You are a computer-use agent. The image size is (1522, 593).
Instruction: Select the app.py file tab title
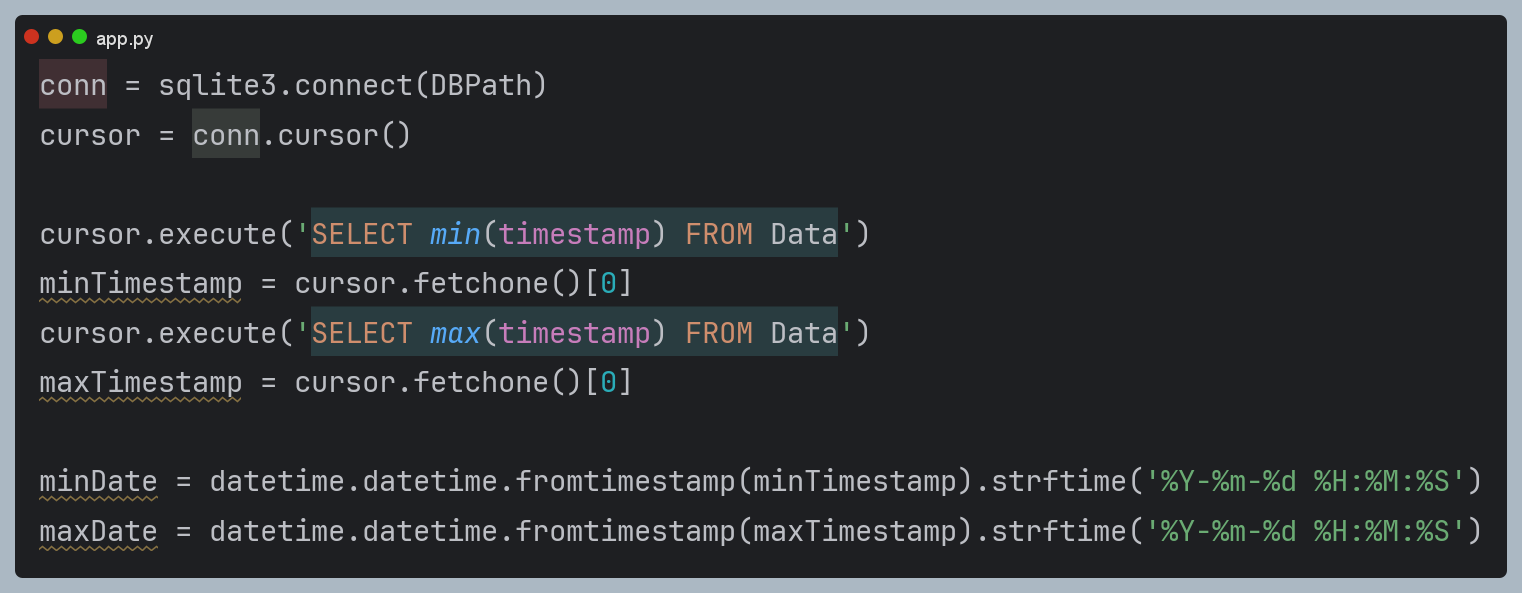click(x=125, y=39)
